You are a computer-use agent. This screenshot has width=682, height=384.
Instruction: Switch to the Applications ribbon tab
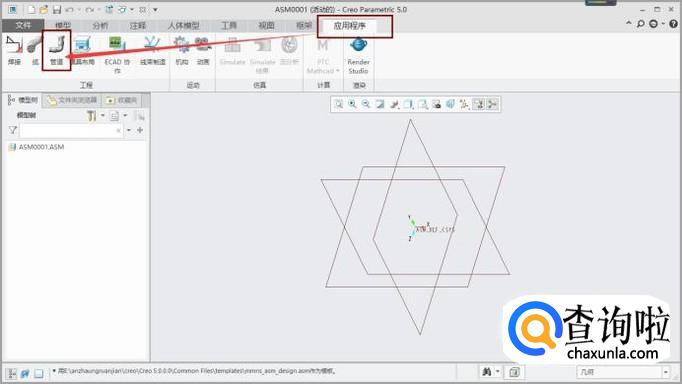coord(350,26)
